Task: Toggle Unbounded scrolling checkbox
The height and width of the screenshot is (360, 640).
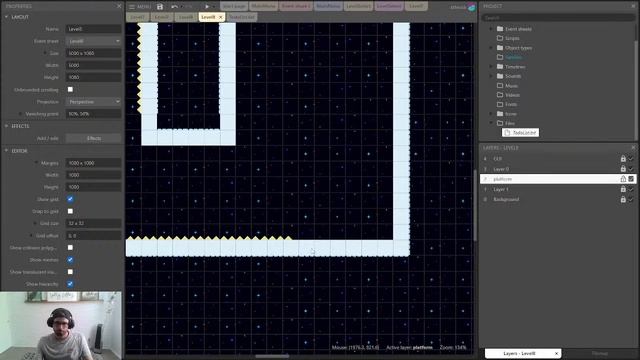Action: tap(70, 89)
